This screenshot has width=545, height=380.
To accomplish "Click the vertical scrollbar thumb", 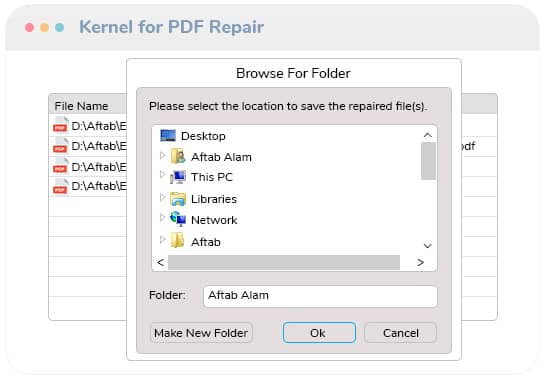I will click(428, 161).
